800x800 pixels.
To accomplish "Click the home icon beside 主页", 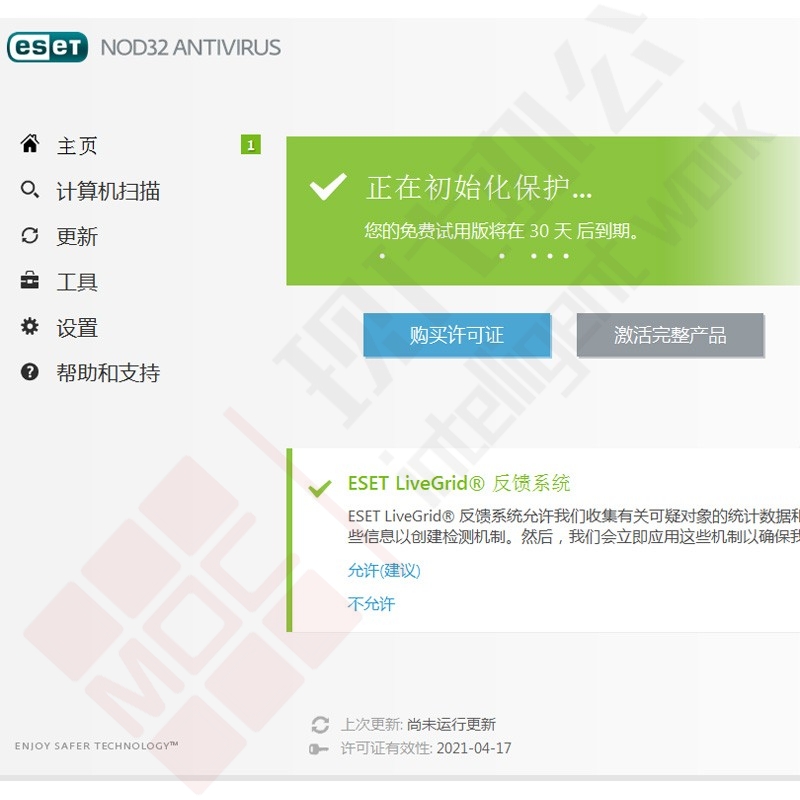I will [30, 144].
